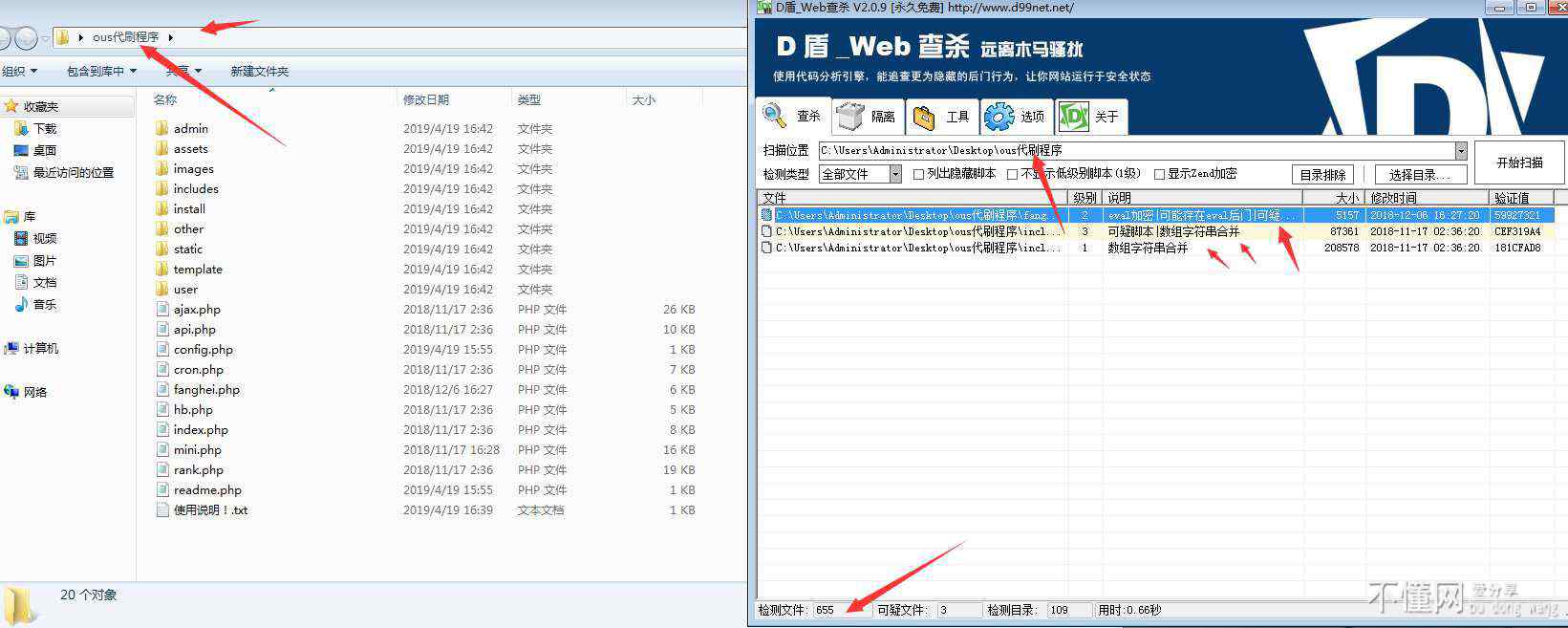The width and height of the screenshot is (1568, 628).
Task: Open the 隔离 quarantine tab icon
Action: (x=849, y=117)
